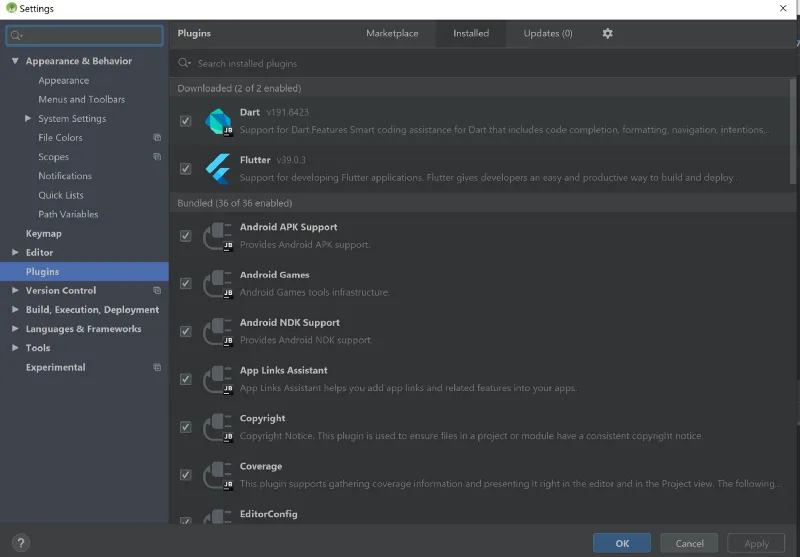Select Plugins in settings tree
This screenshot has height=557, width=800.
tap(84, 271)
